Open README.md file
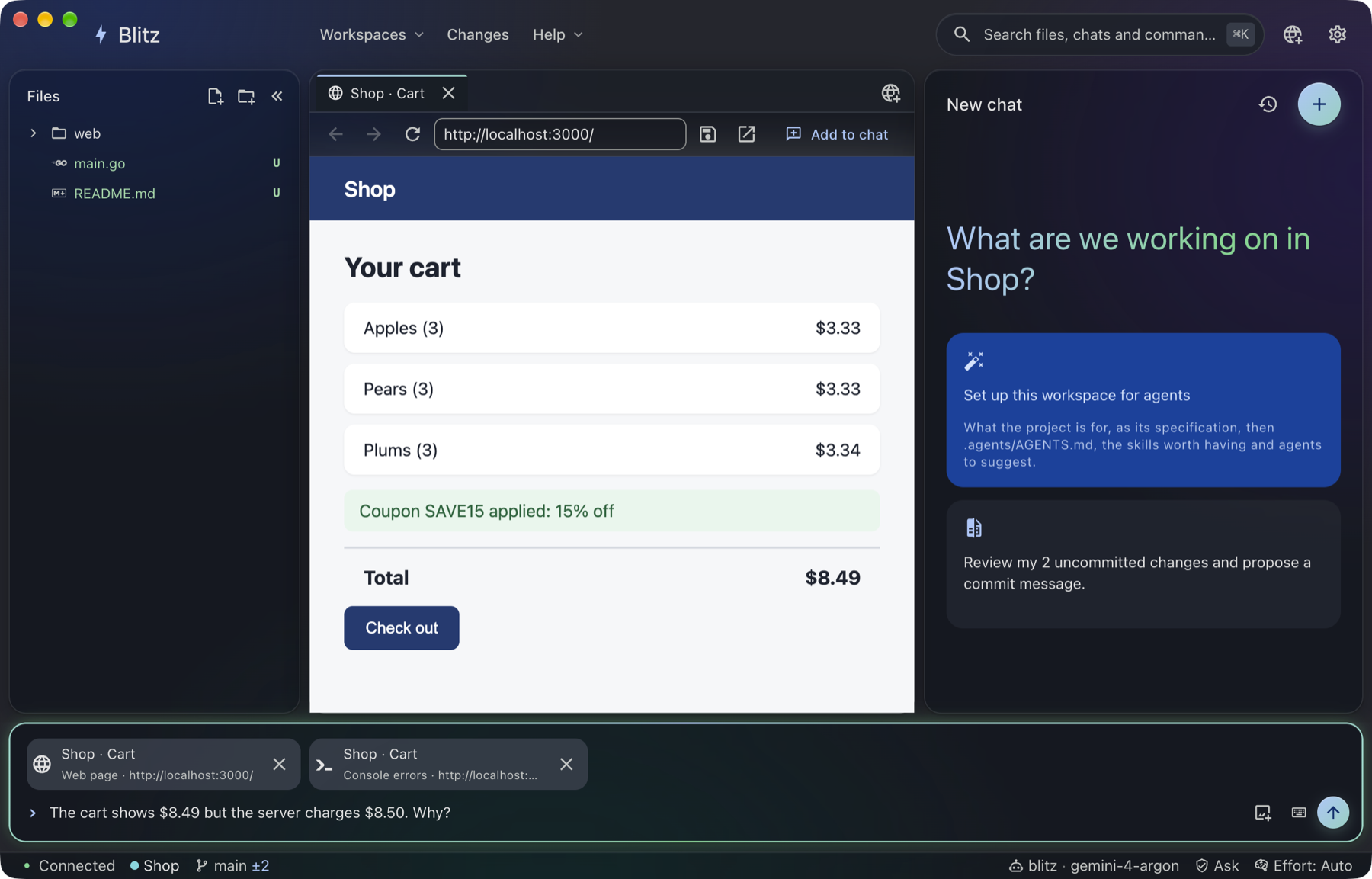Image resolution: width=1372 pixels, height=879 pixels. point(114,194)
